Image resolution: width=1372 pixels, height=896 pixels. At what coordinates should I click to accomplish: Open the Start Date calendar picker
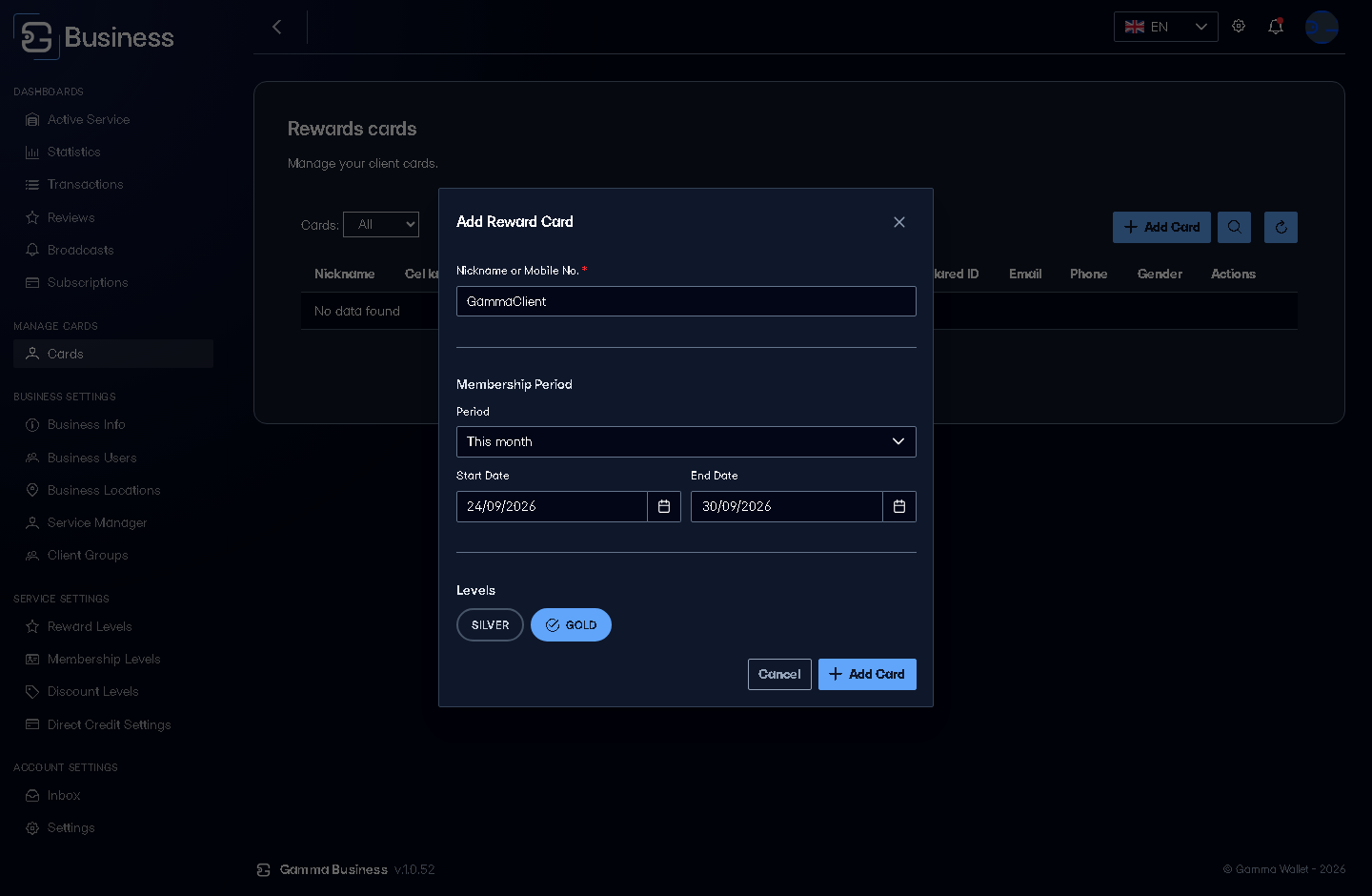pos(664,506)
